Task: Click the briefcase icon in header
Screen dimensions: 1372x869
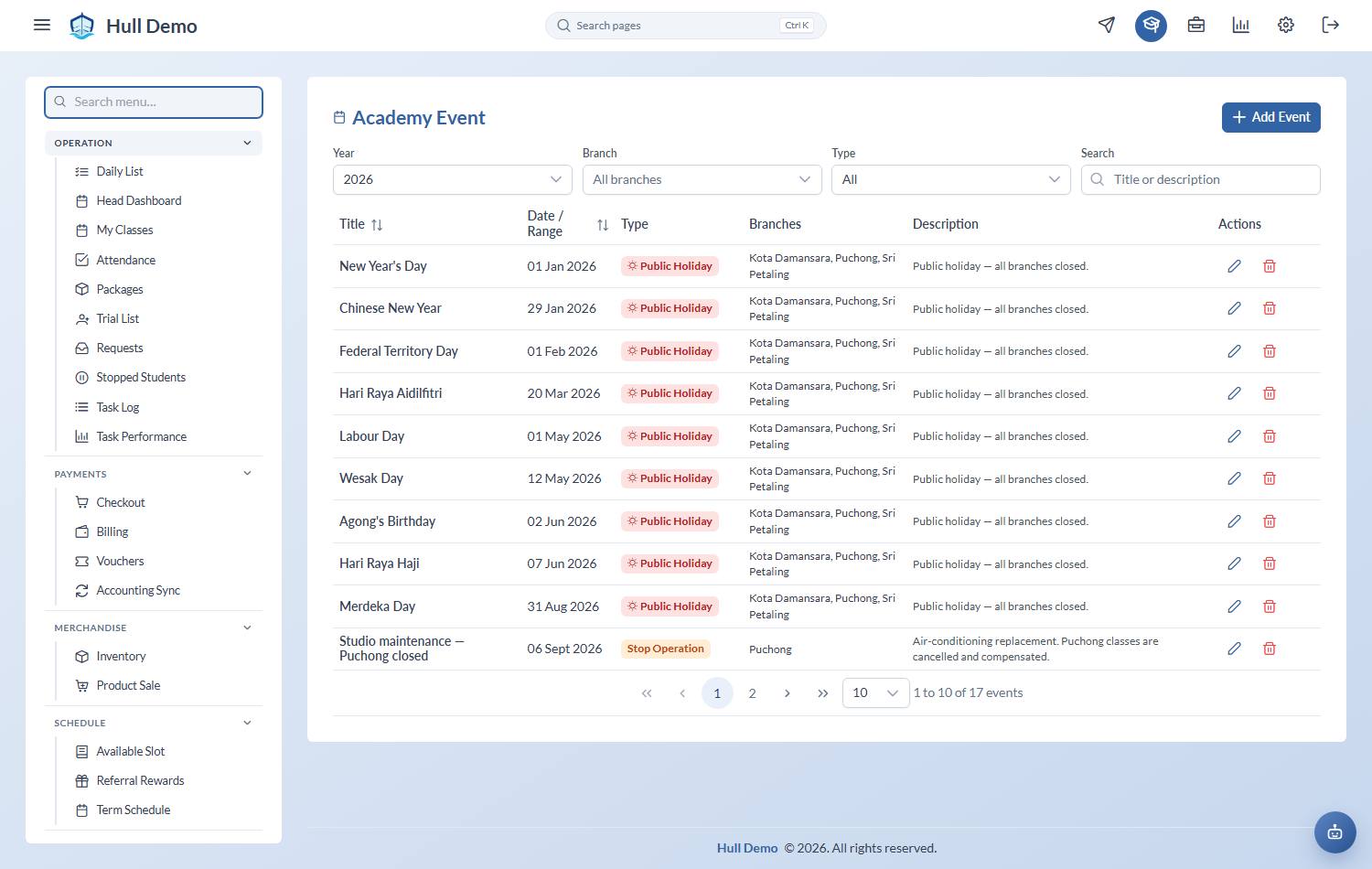Action: [1196, 25]
